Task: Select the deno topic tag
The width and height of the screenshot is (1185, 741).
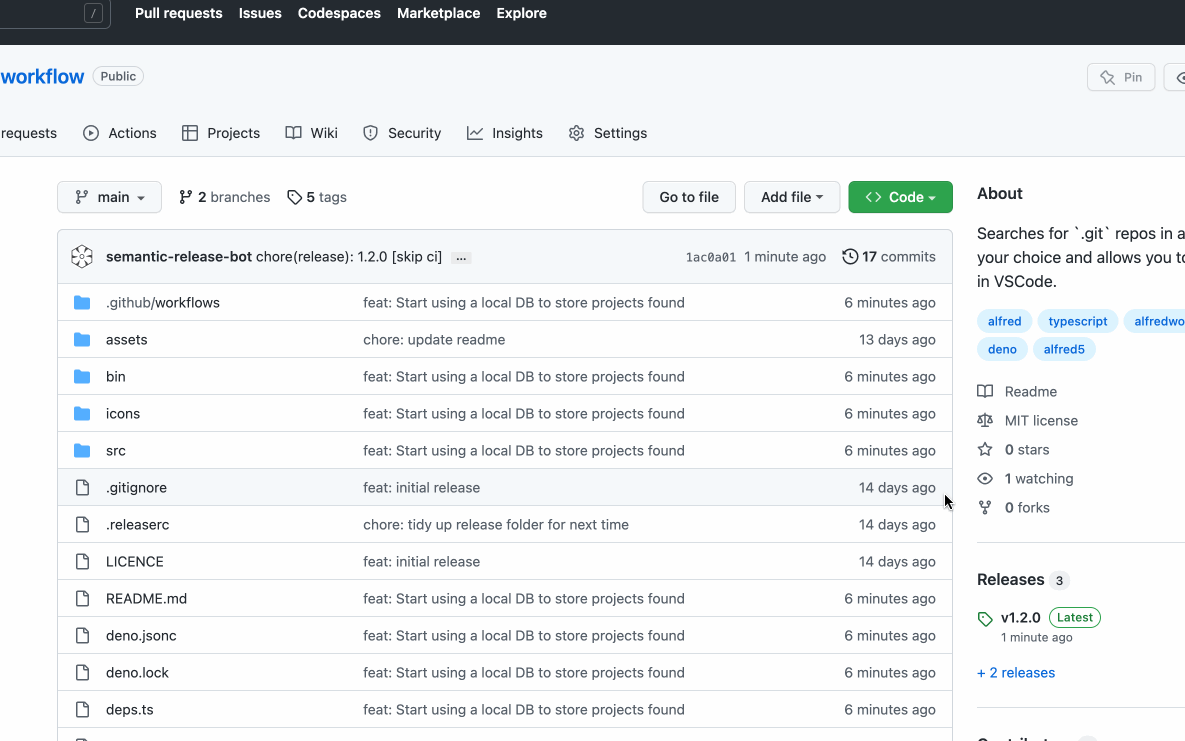Action: 1002,349
